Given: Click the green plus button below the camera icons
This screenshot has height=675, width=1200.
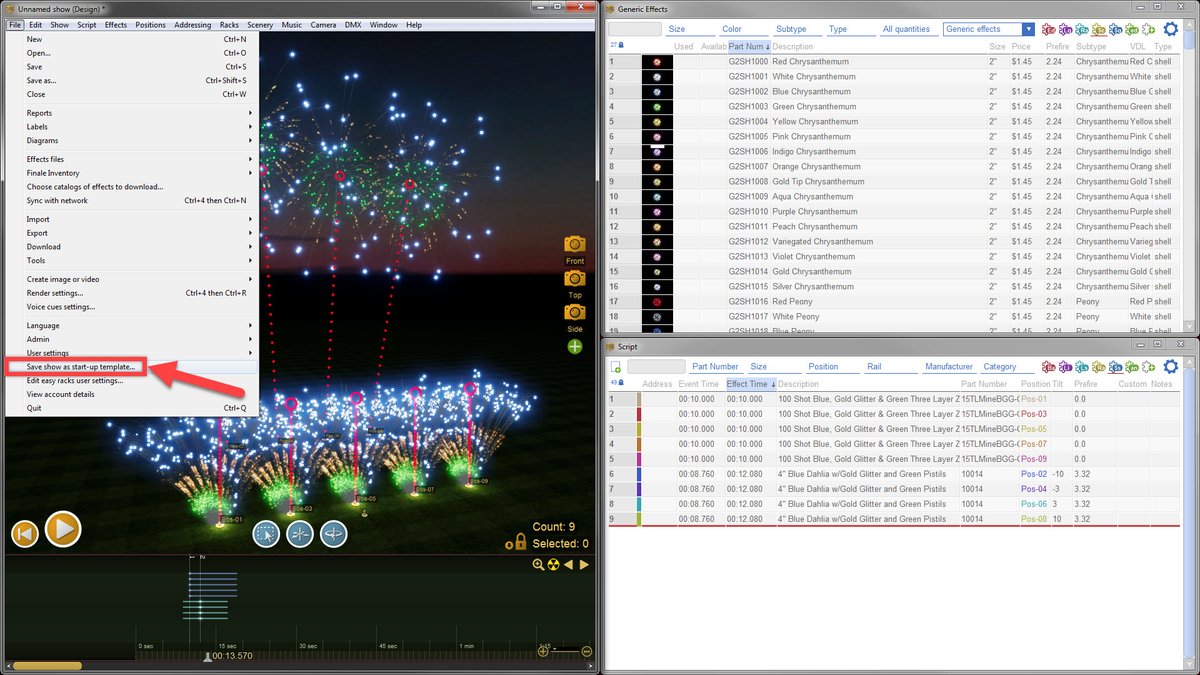Looking at the screenshot, I should (x=574, y=346).
